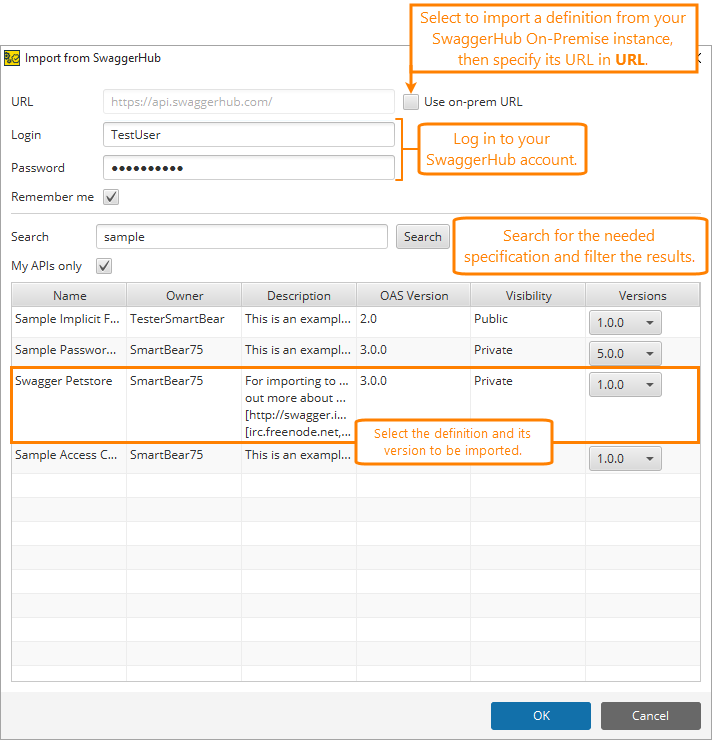Confirm import with the OK button

(x=541, y=715)
